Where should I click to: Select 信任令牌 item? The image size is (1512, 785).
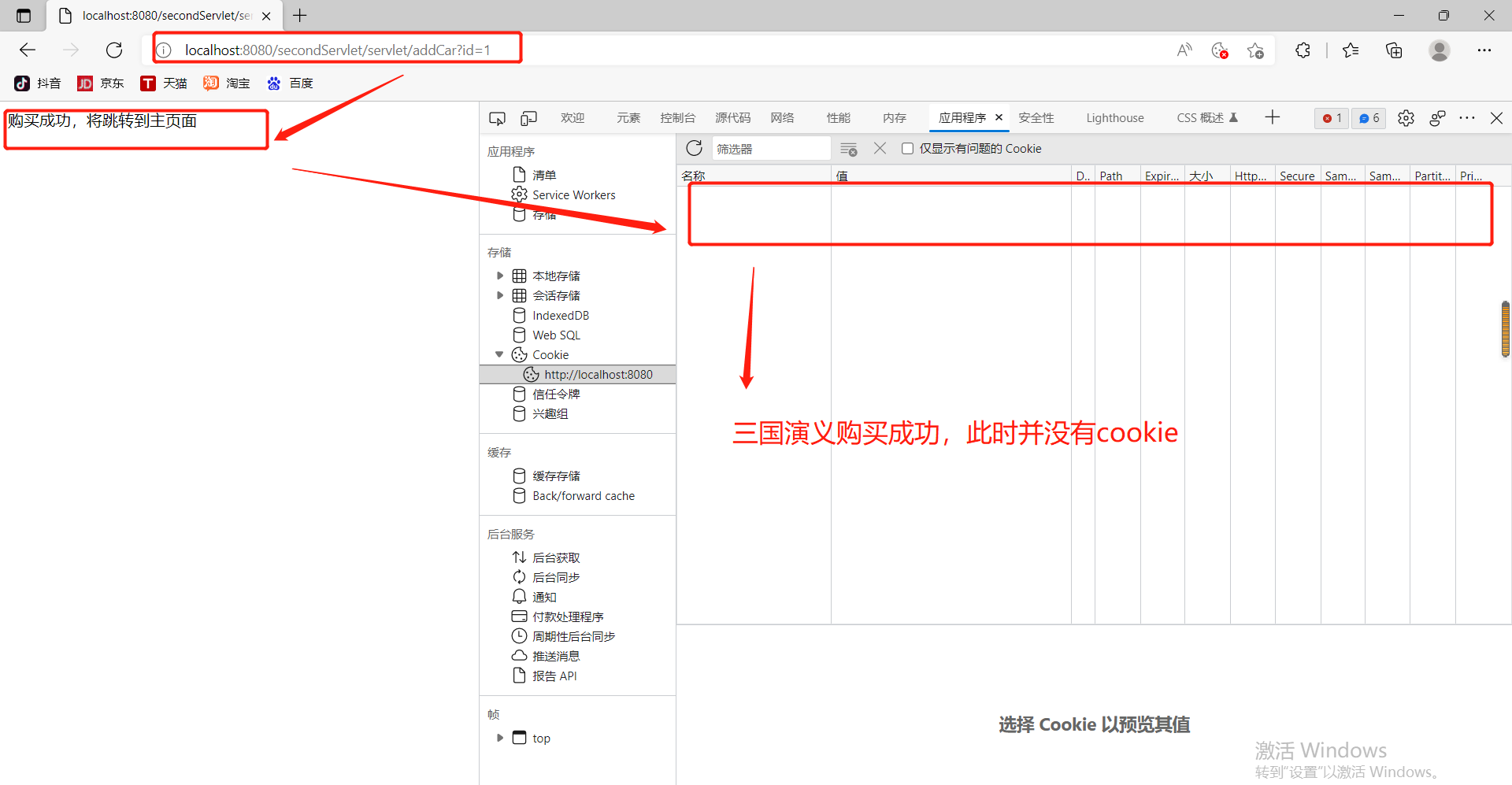click(556, 394)
